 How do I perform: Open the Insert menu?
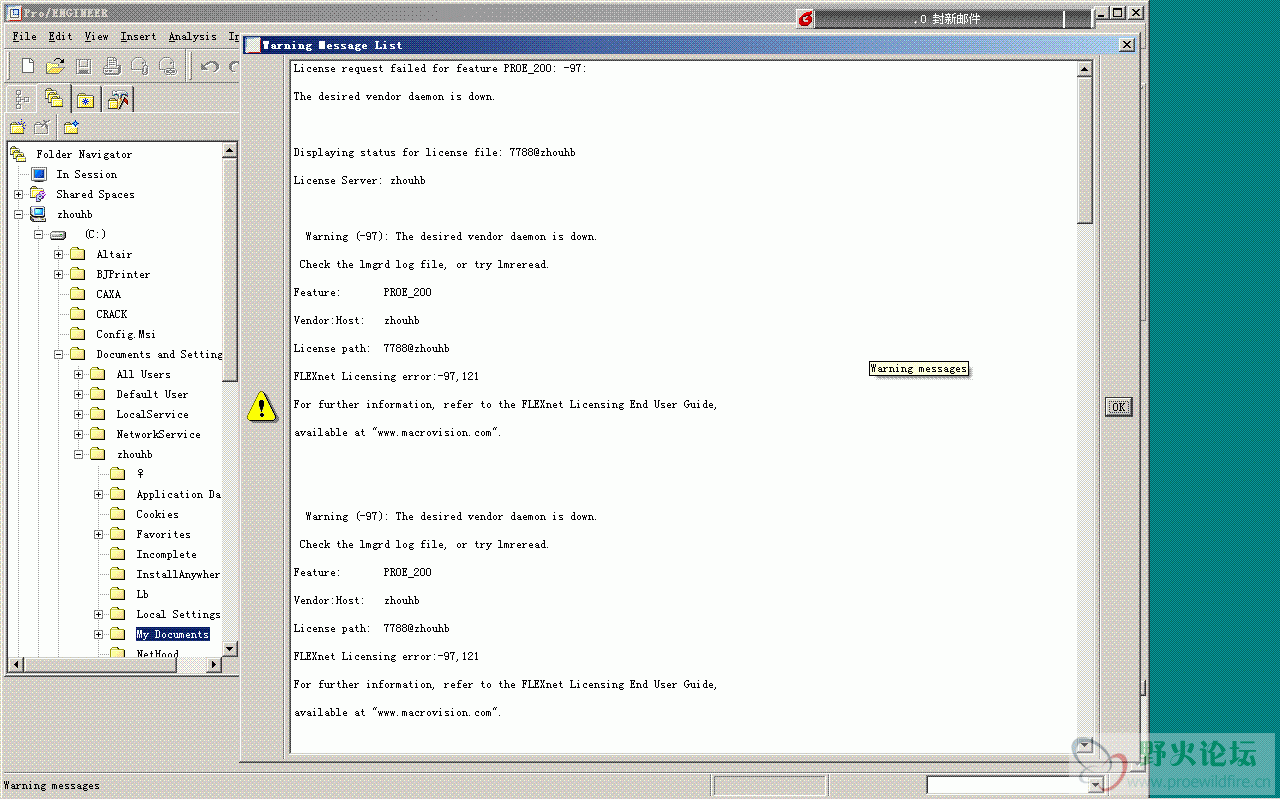click(x=138, y=36)
